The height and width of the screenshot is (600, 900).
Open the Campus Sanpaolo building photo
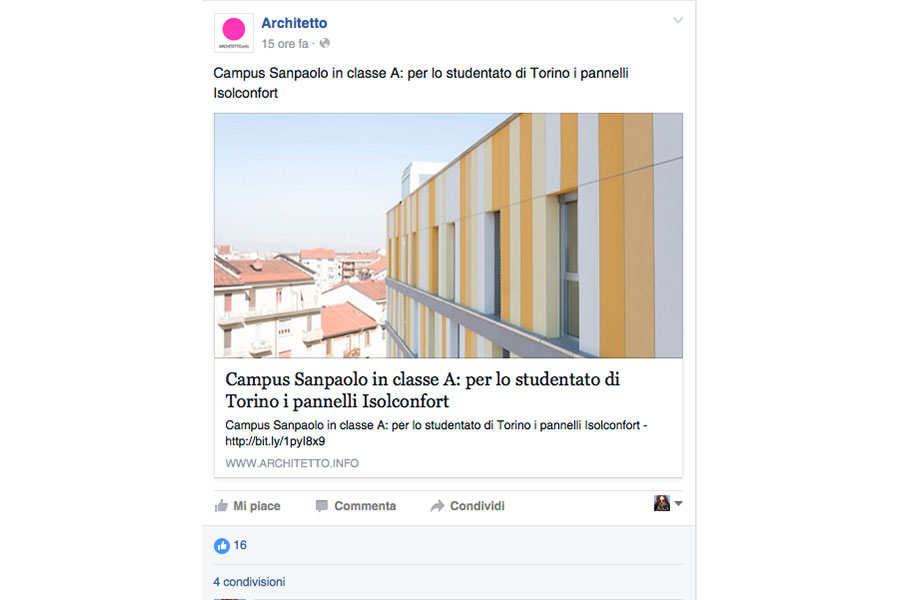click(448, 235)
